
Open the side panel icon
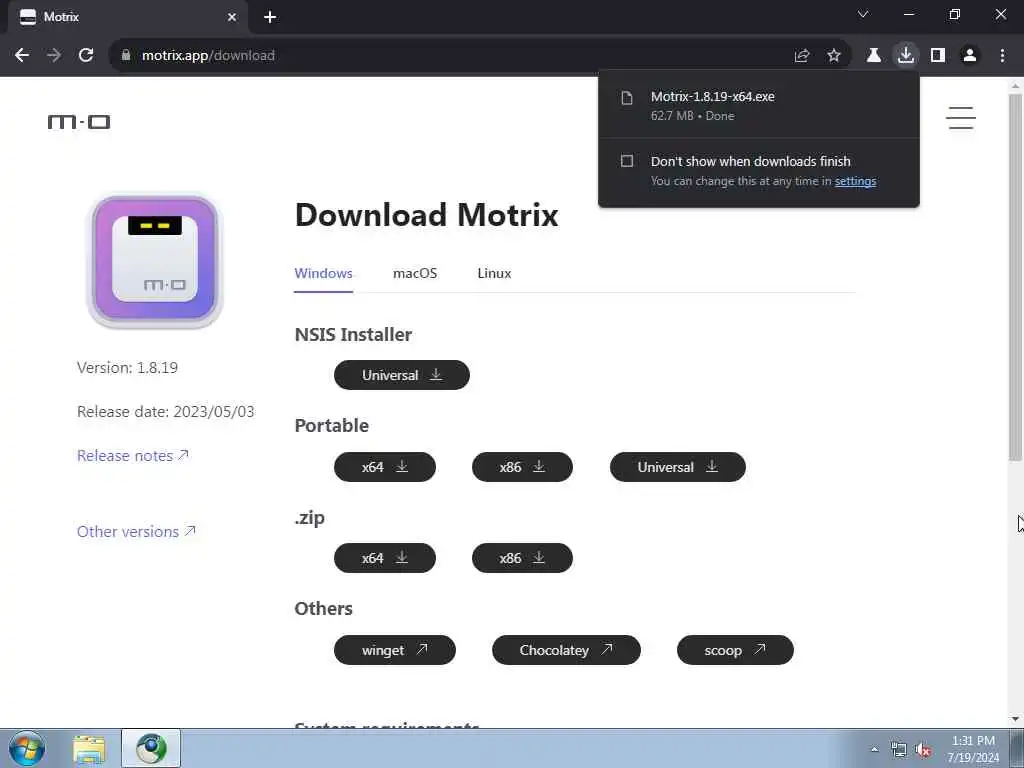tap(938, 56)
